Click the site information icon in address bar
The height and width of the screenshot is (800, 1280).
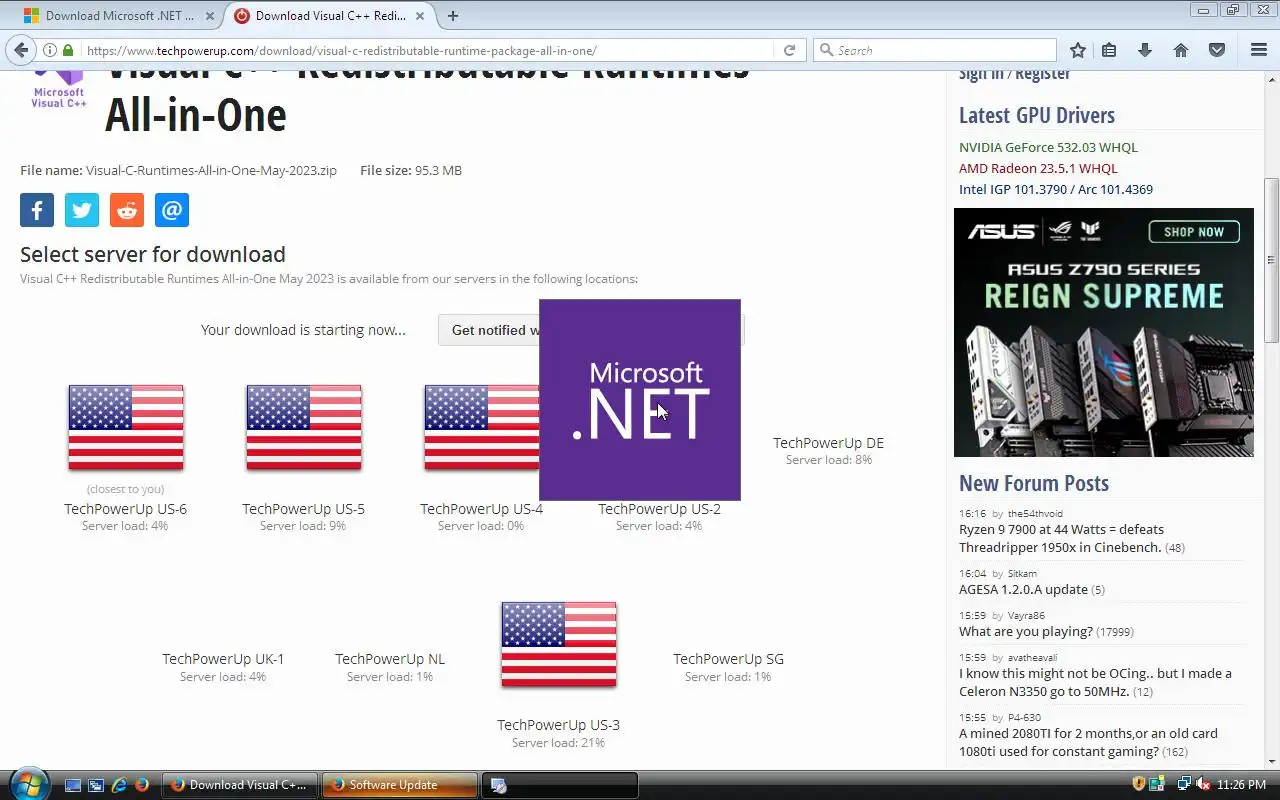pyautogui.click(x=49, y=50)
